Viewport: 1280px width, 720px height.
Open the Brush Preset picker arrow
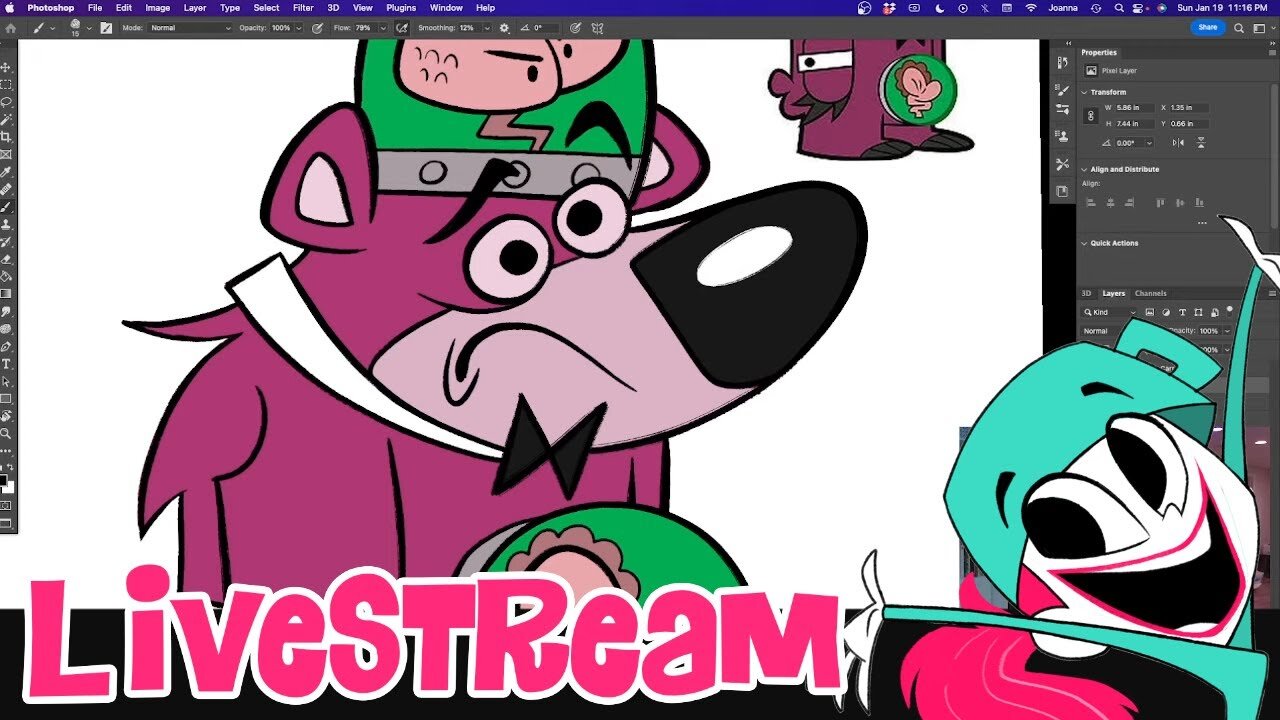pos(89,28)
